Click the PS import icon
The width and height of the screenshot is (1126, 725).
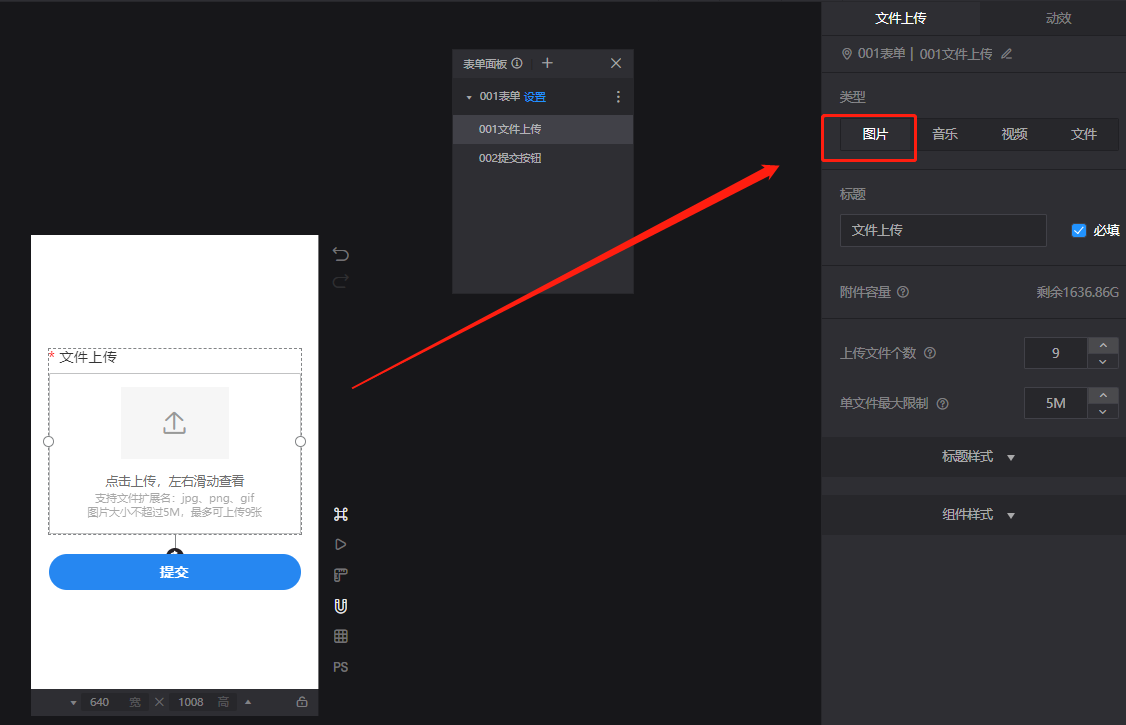[x=340, y=667]
